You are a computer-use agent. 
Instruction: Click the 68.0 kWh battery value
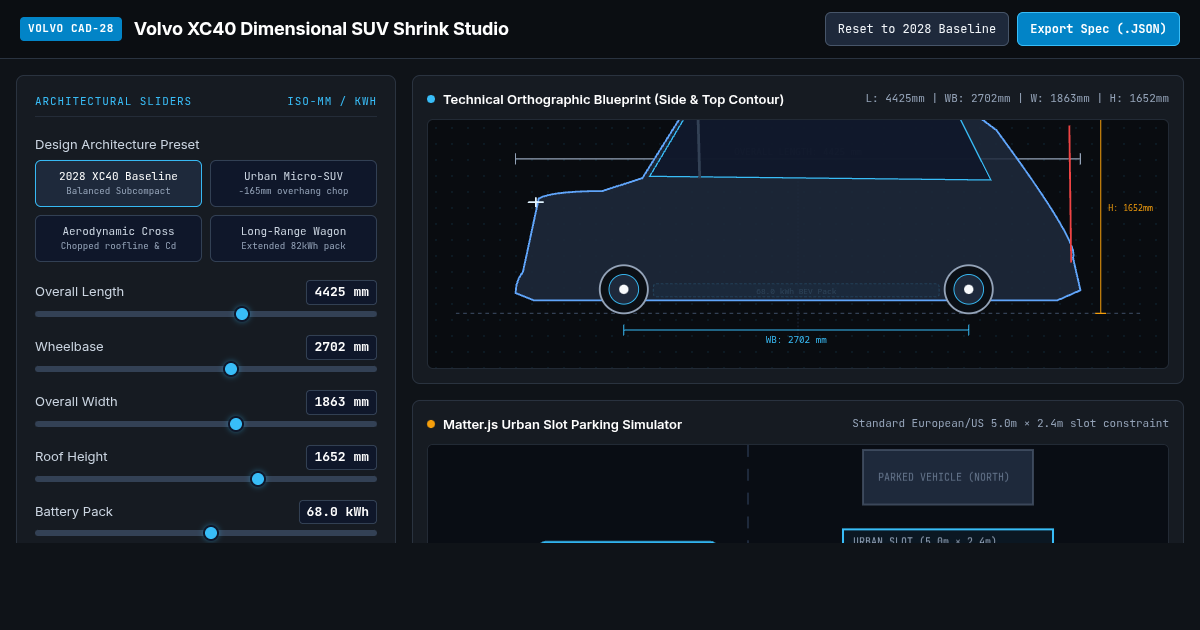pos(338,512)
